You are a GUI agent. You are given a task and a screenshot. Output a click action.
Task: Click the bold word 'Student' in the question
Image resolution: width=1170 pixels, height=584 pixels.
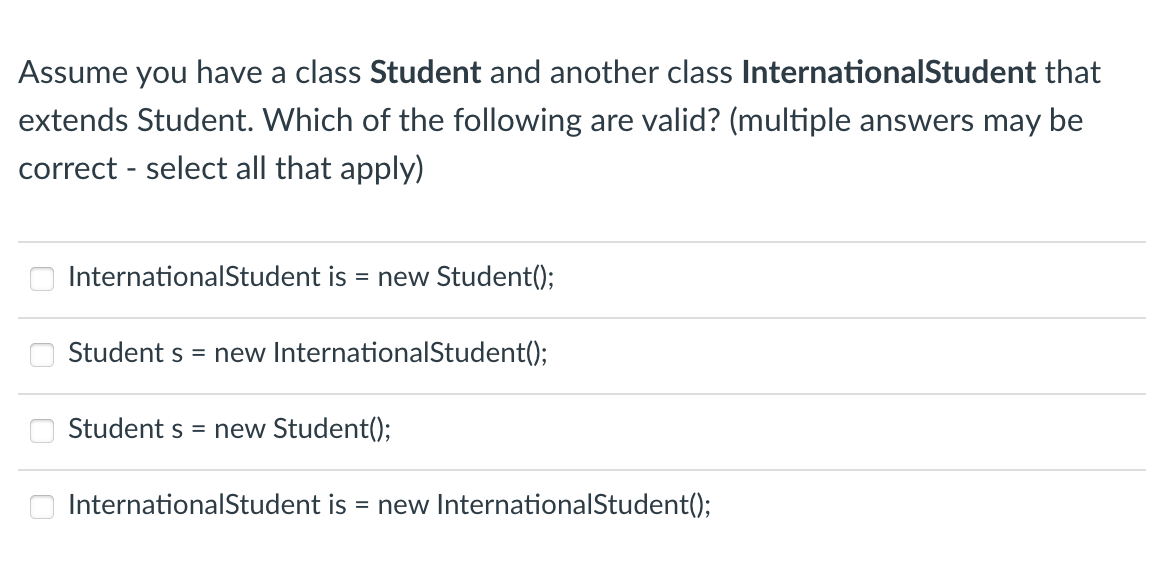(426, 72)
